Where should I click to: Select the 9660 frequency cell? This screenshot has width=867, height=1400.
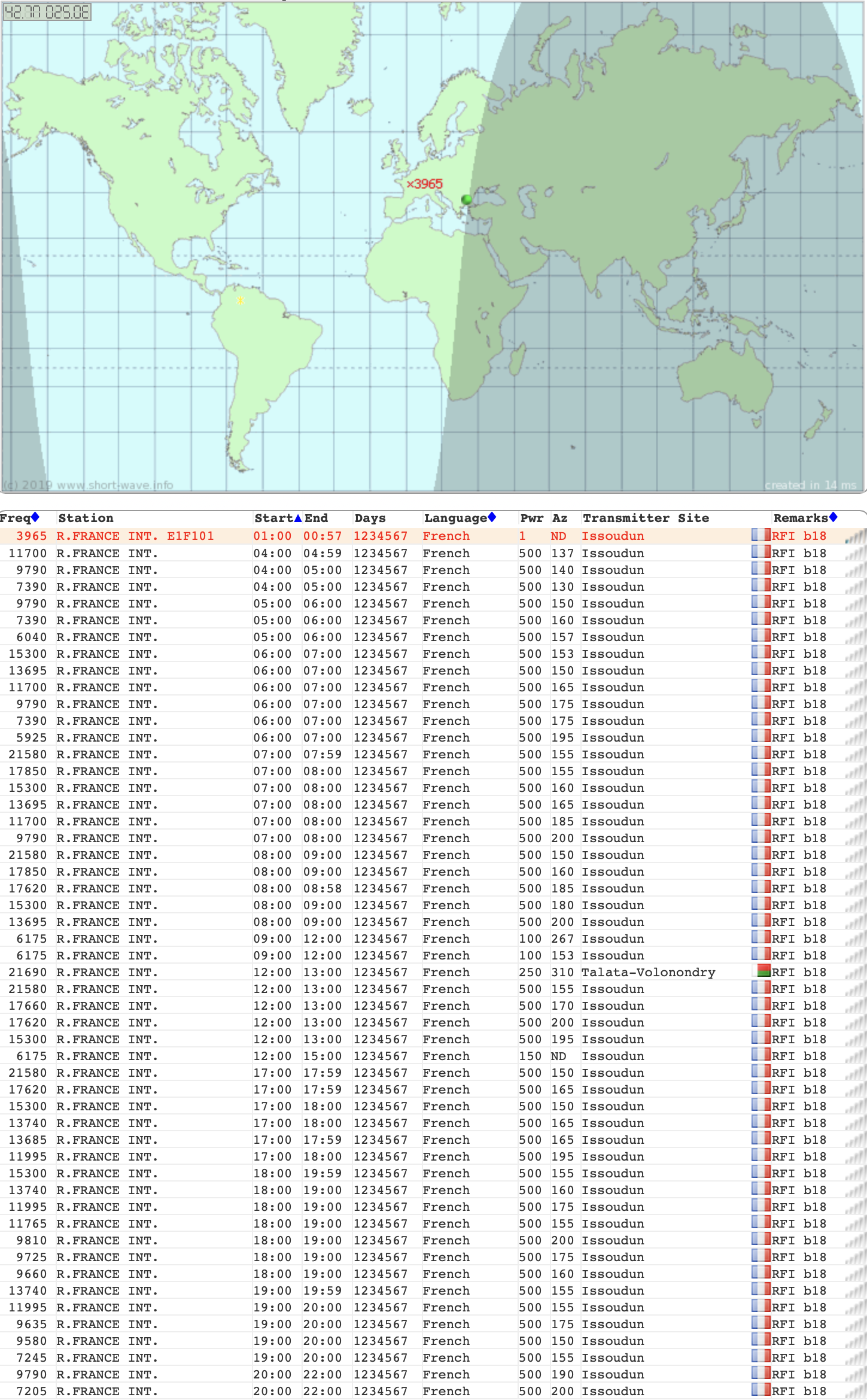pos(31,1274)
